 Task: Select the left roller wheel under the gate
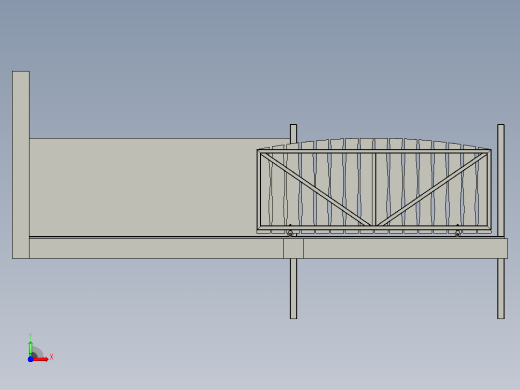click(x=290, y=233)
